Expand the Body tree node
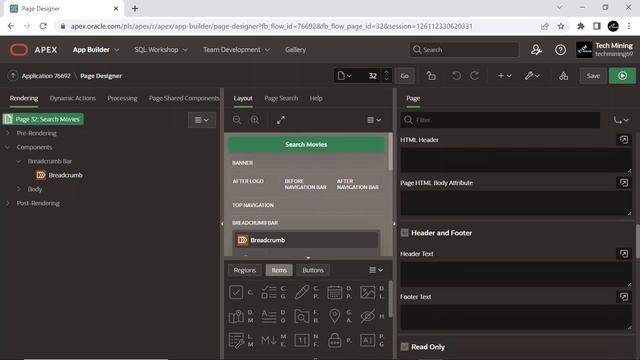640x360 pixels. [19, 189]
